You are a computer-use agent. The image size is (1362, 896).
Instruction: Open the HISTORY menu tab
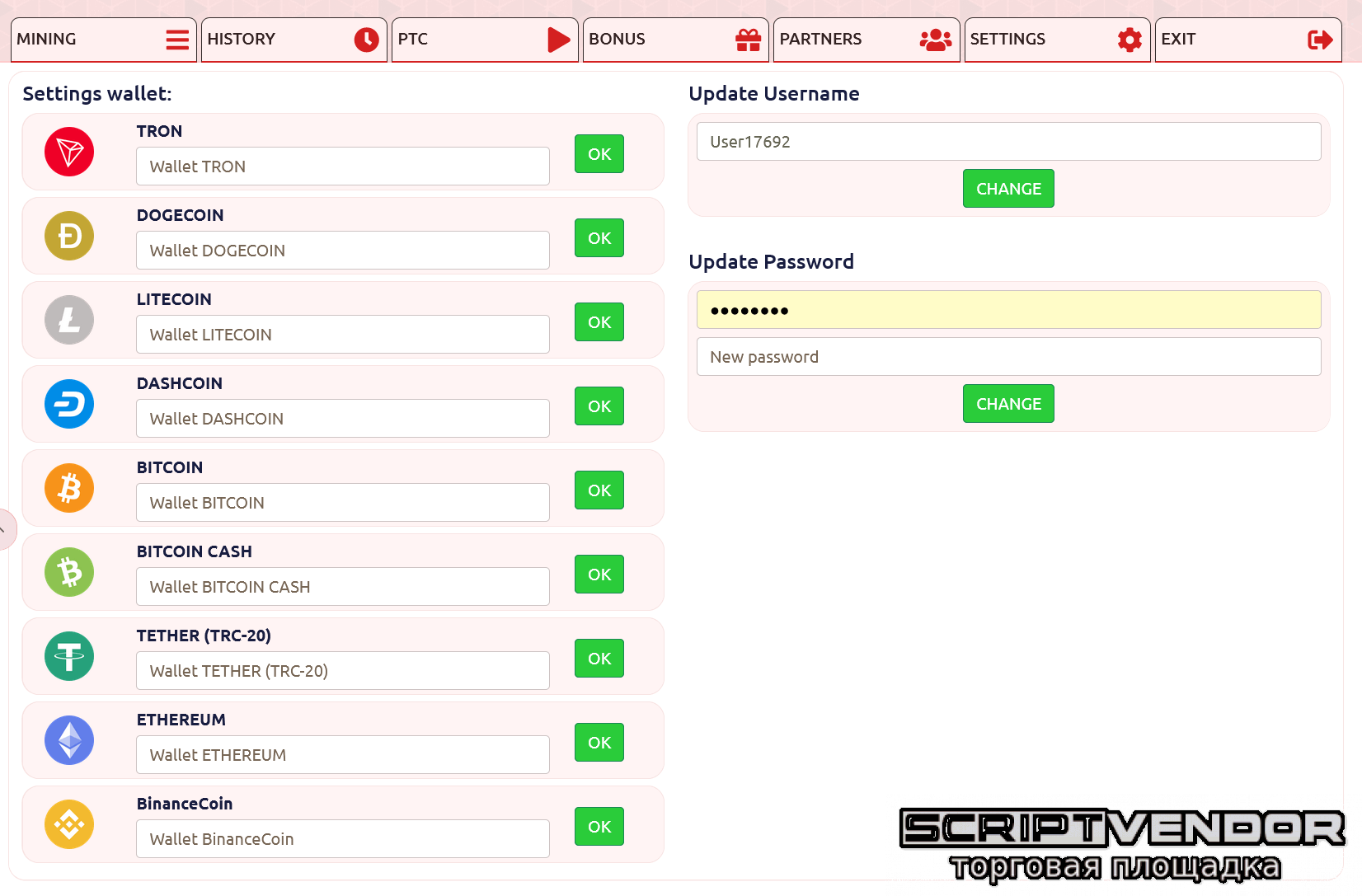click(x=294, y=40)
